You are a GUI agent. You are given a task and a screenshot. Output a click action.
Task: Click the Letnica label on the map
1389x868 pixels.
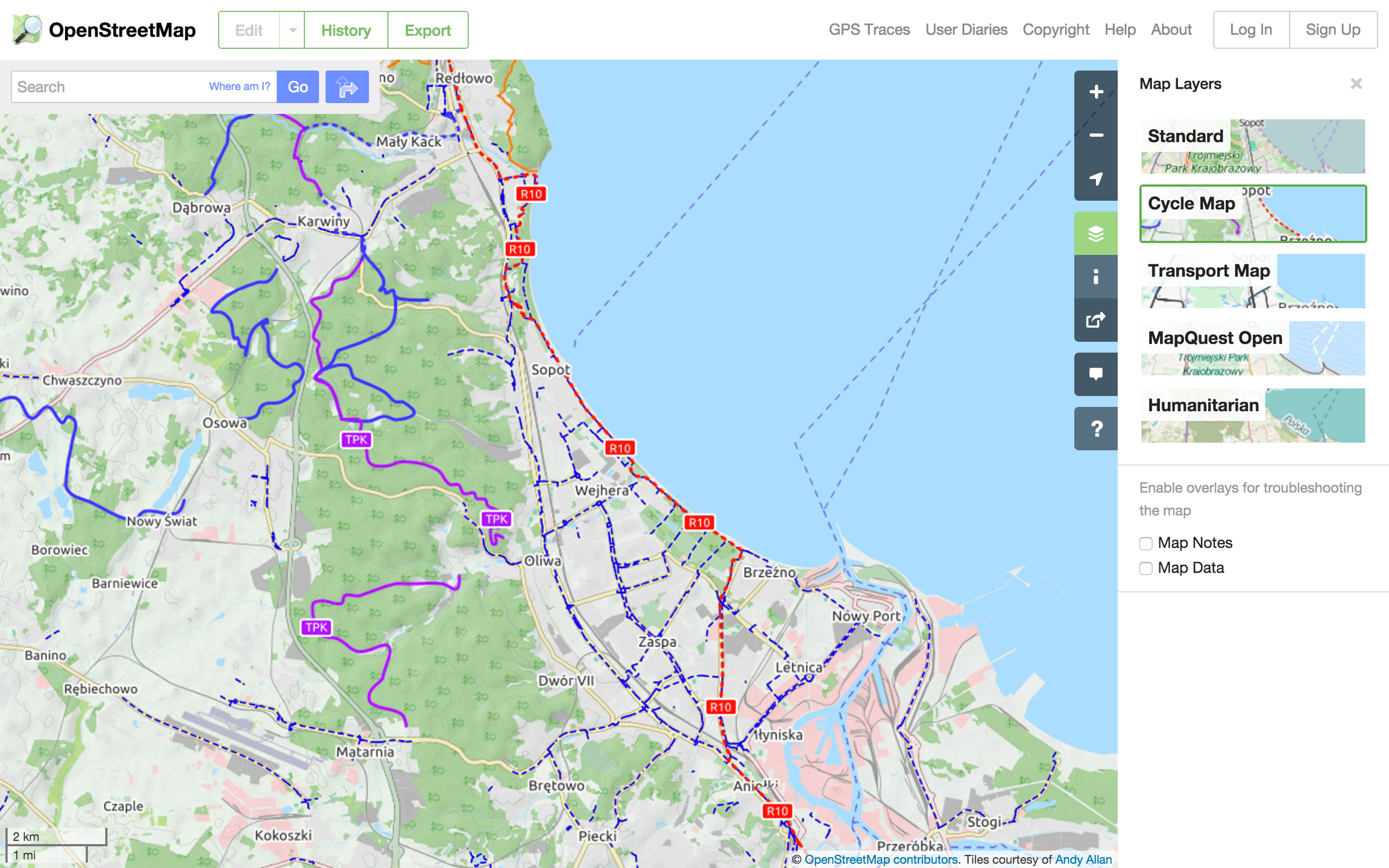pos(799,667)
